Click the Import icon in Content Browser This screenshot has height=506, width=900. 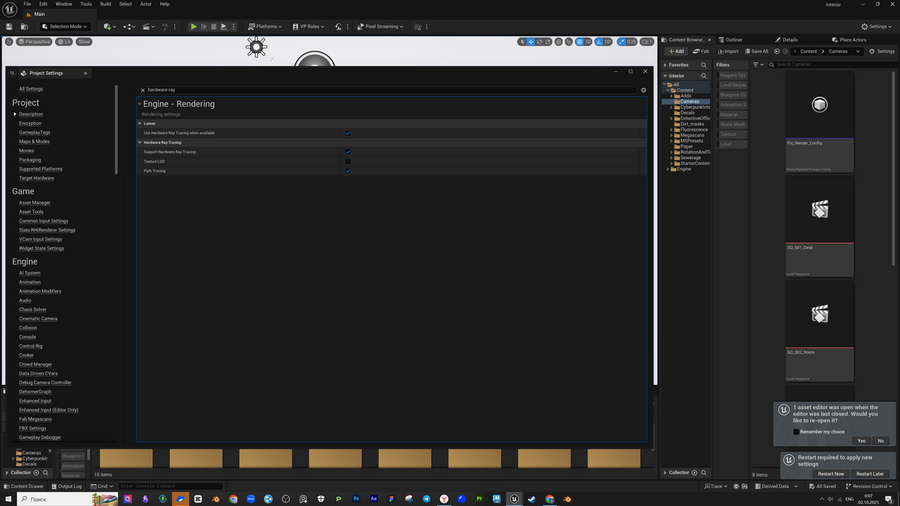coord(729,51)
